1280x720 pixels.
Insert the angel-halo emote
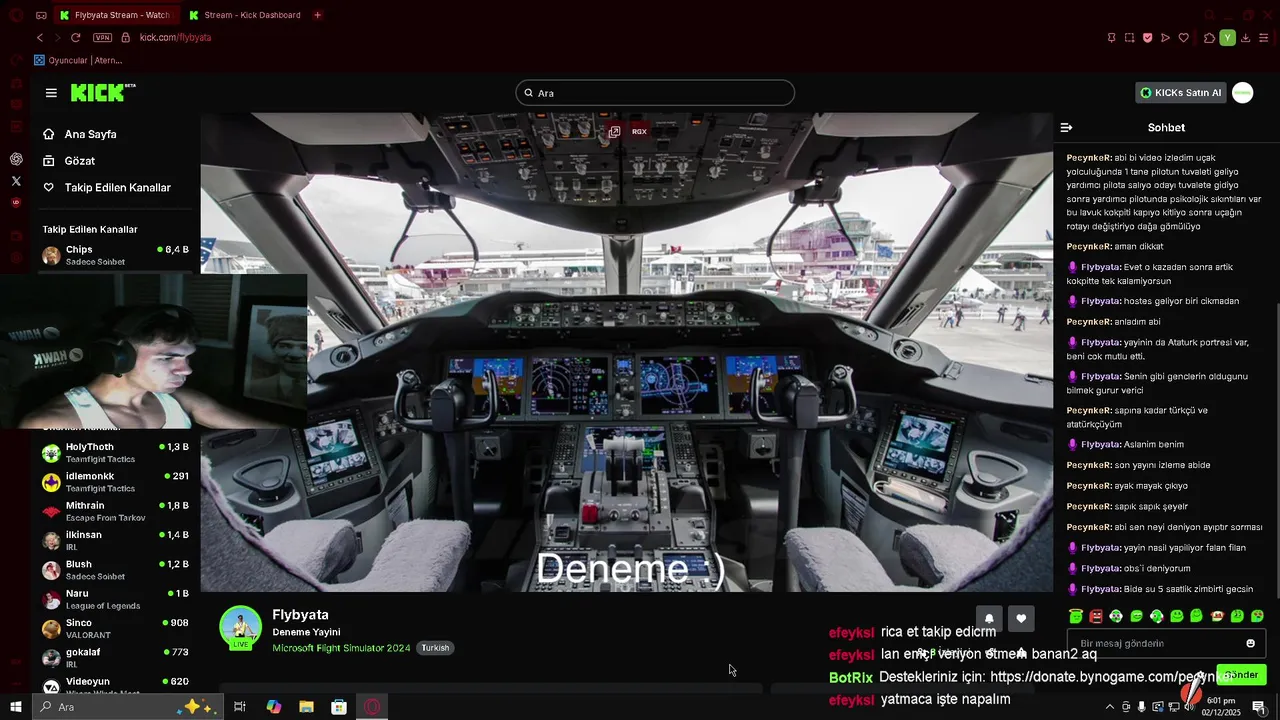point(1076,616)
